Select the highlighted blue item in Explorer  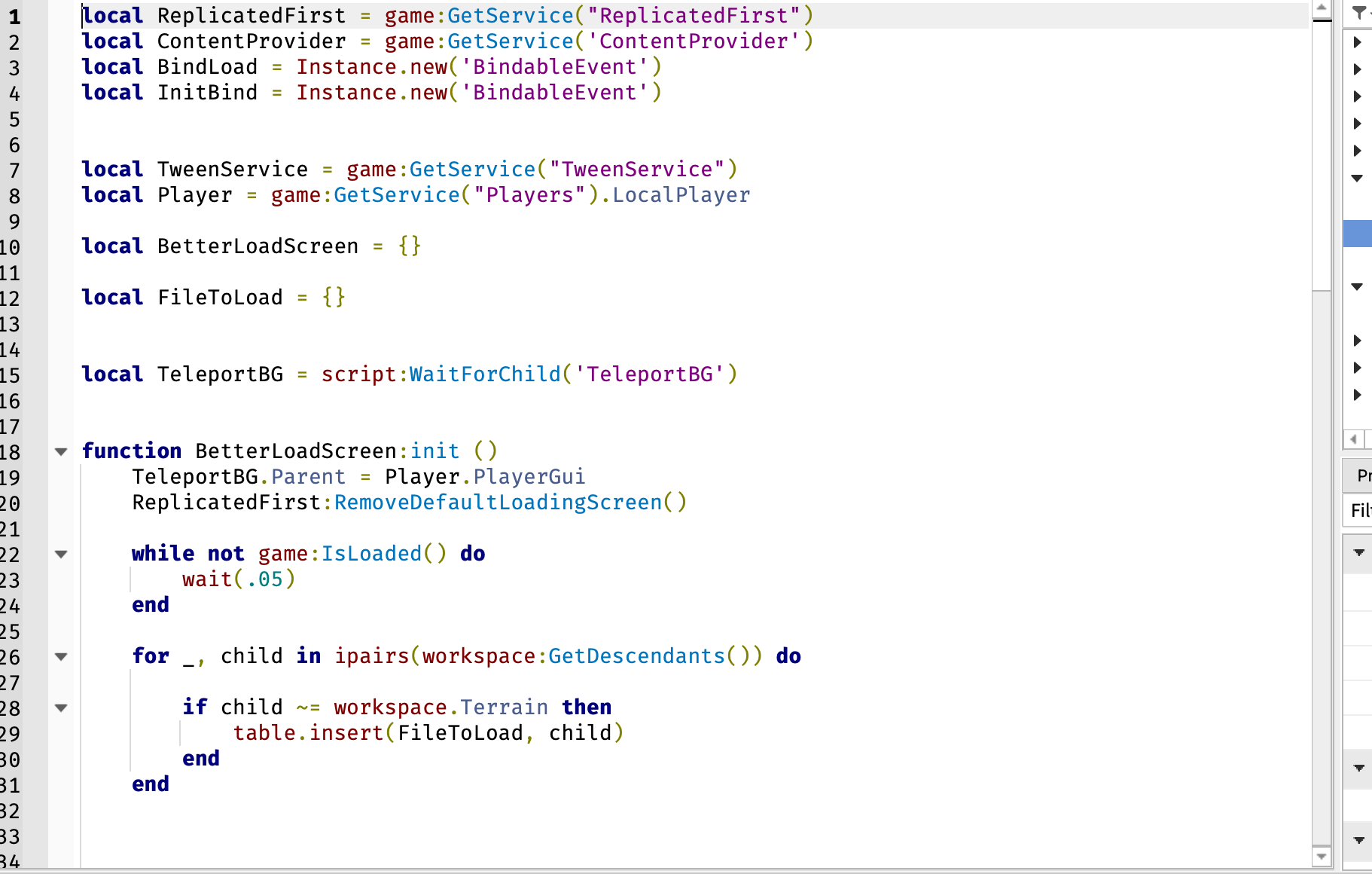1359,234
